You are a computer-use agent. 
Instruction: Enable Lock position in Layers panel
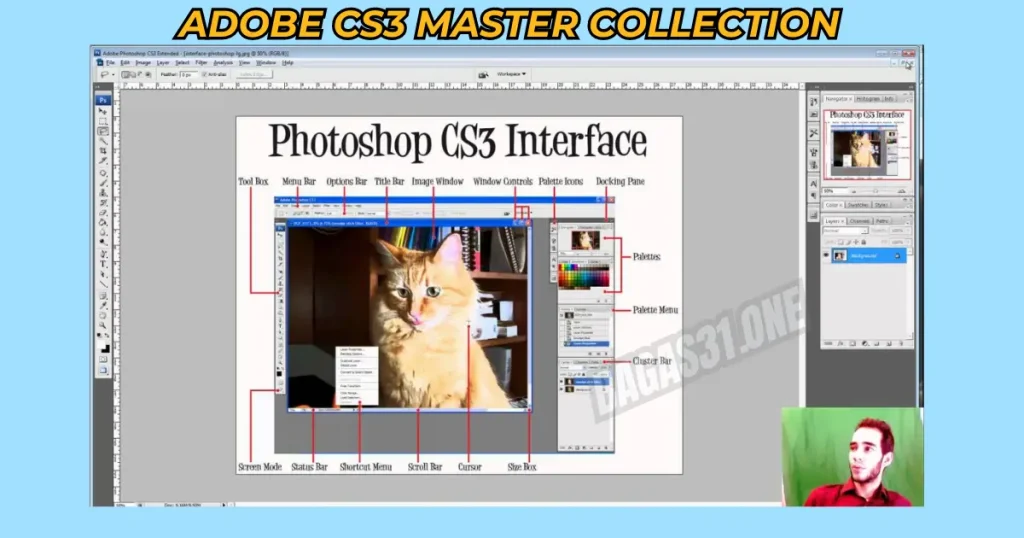point(856,242)
